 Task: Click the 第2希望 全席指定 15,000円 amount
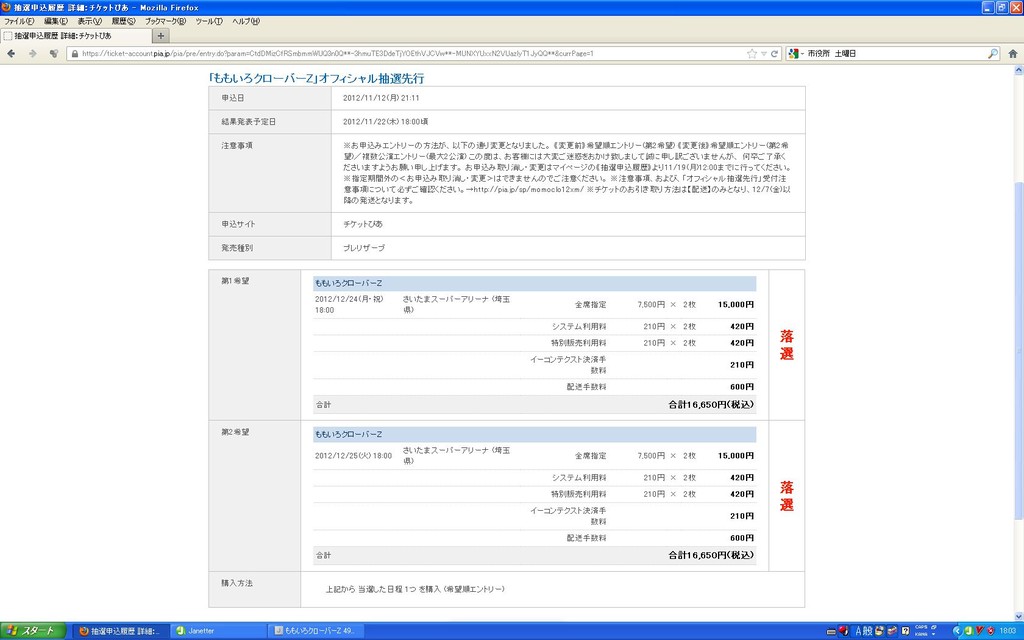(736, 456)
